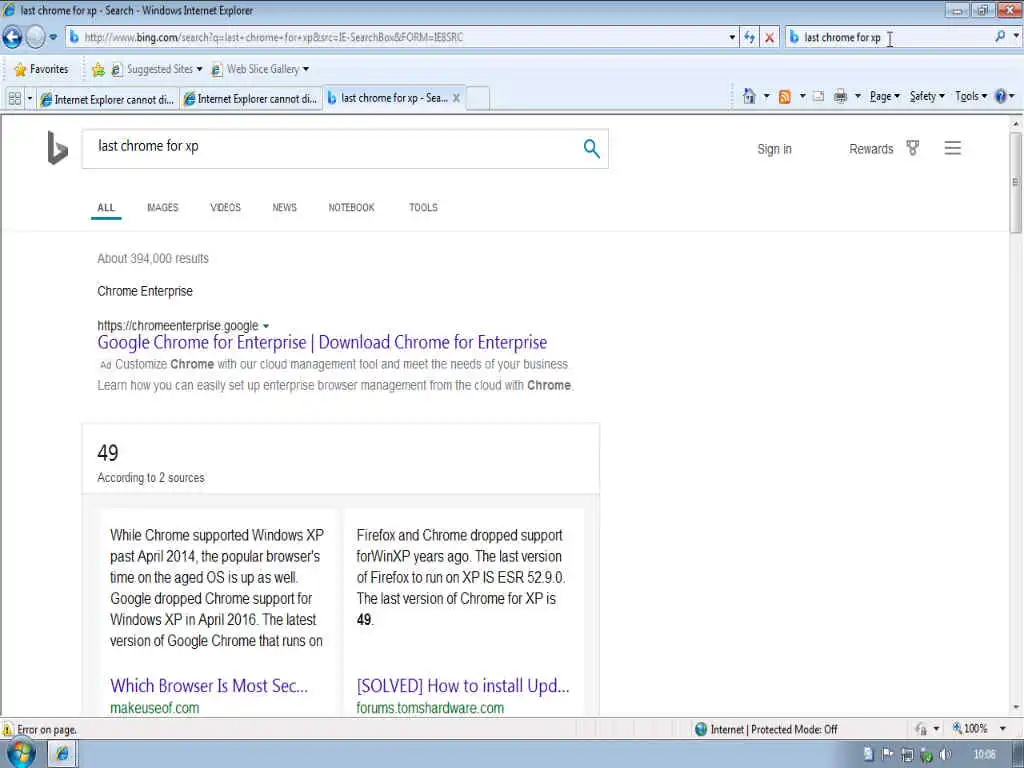Image resolution: width=1024 pixels, height=768 pixels.
Task: Open the Safety menu
Action: coord(927,97)
